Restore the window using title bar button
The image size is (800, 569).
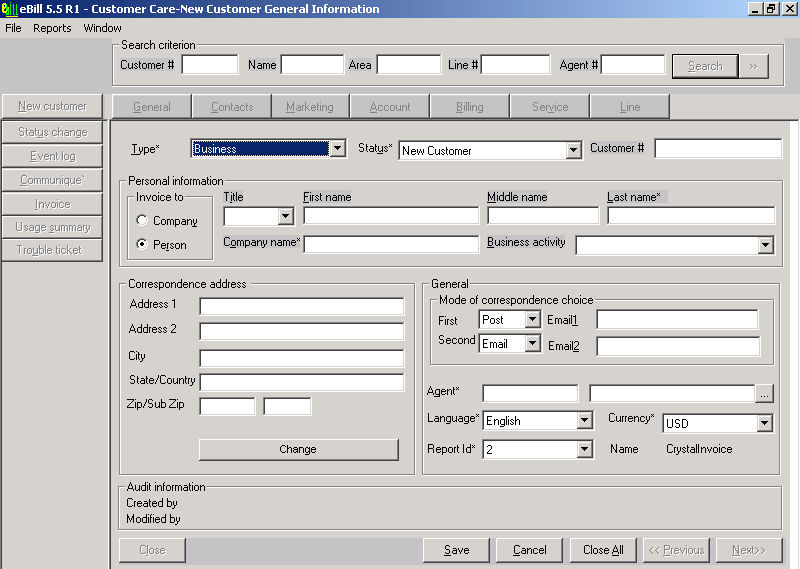(x=771, y=9)
